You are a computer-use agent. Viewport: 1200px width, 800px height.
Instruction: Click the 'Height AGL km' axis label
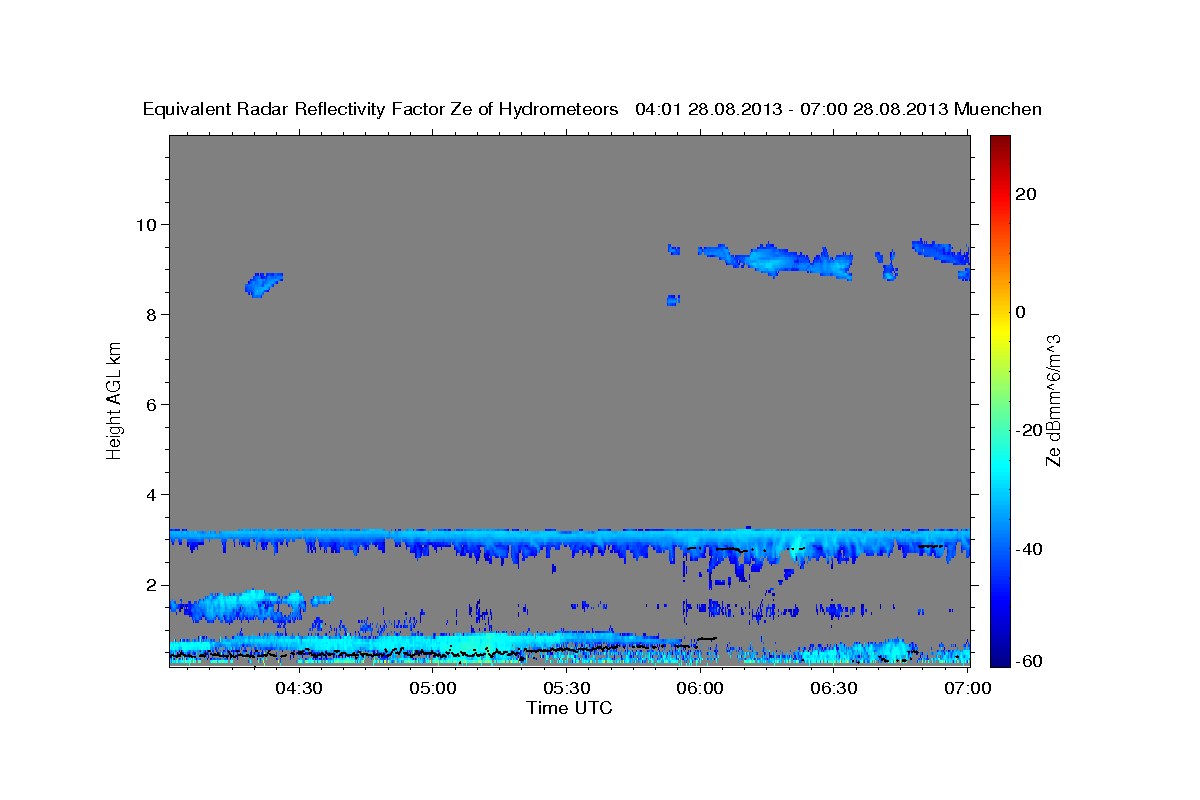coord(114,400)
